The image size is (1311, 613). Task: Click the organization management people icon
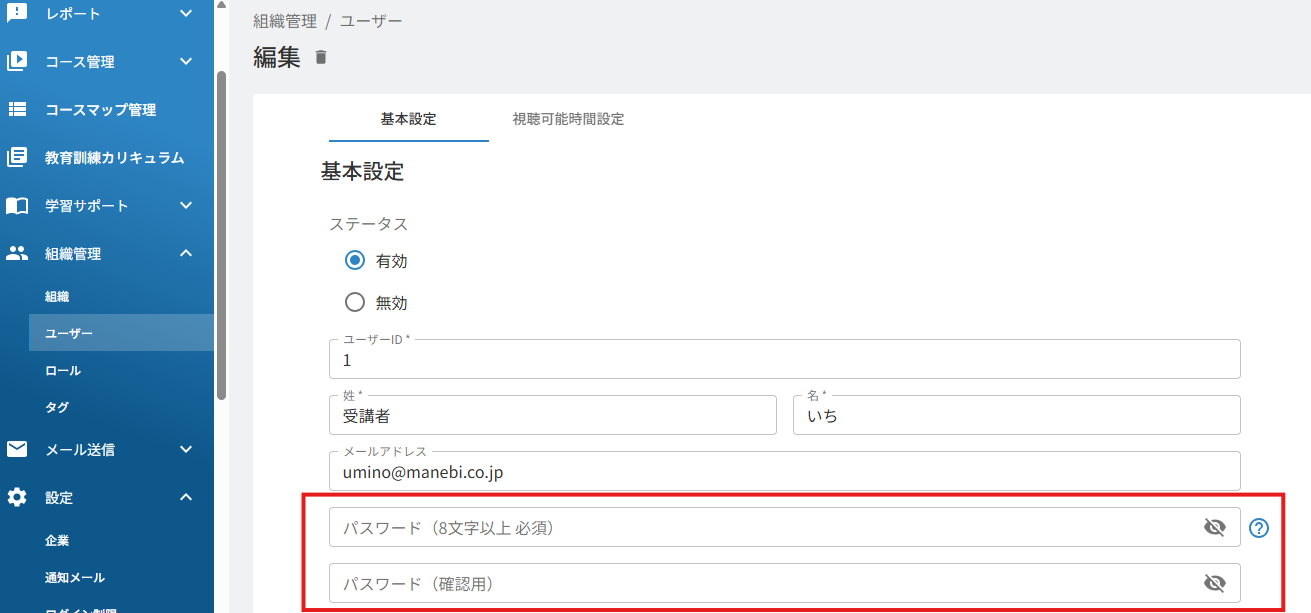click(17, 253)
